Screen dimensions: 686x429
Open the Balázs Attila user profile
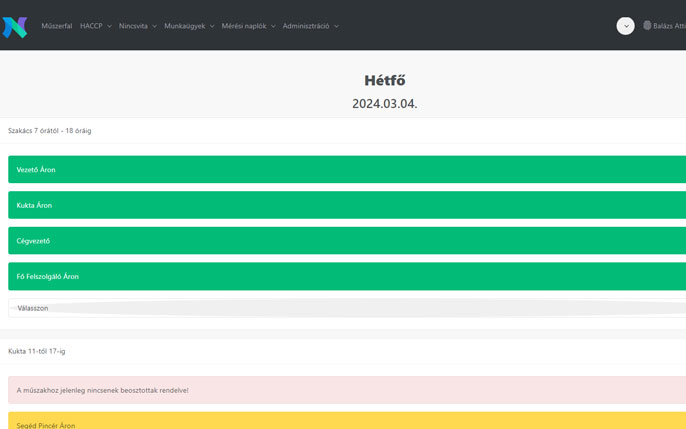click(x=668, y=26)
